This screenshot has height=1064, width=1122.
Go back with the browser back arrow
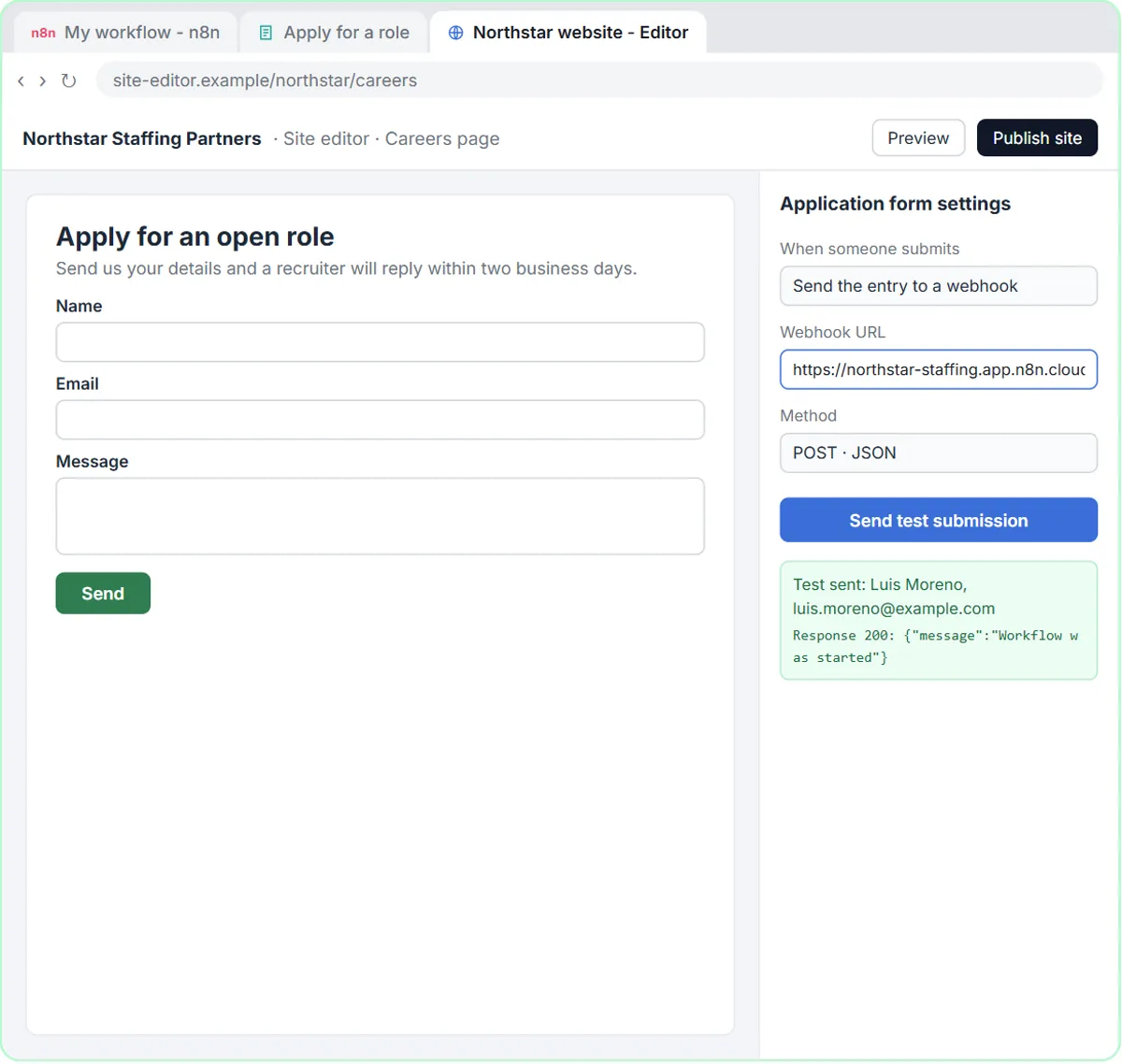(21, 81)
